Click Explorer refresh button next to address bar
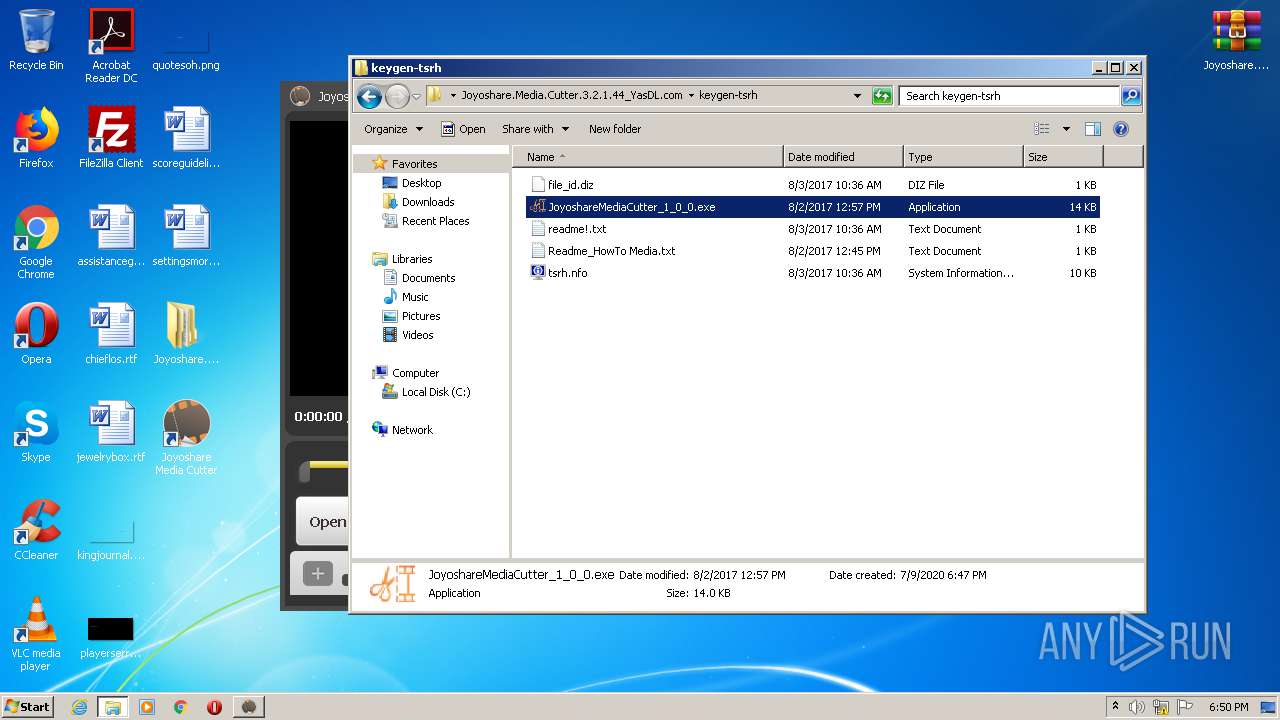This screenshot has width=1280, height=720. tap(882, 96)
